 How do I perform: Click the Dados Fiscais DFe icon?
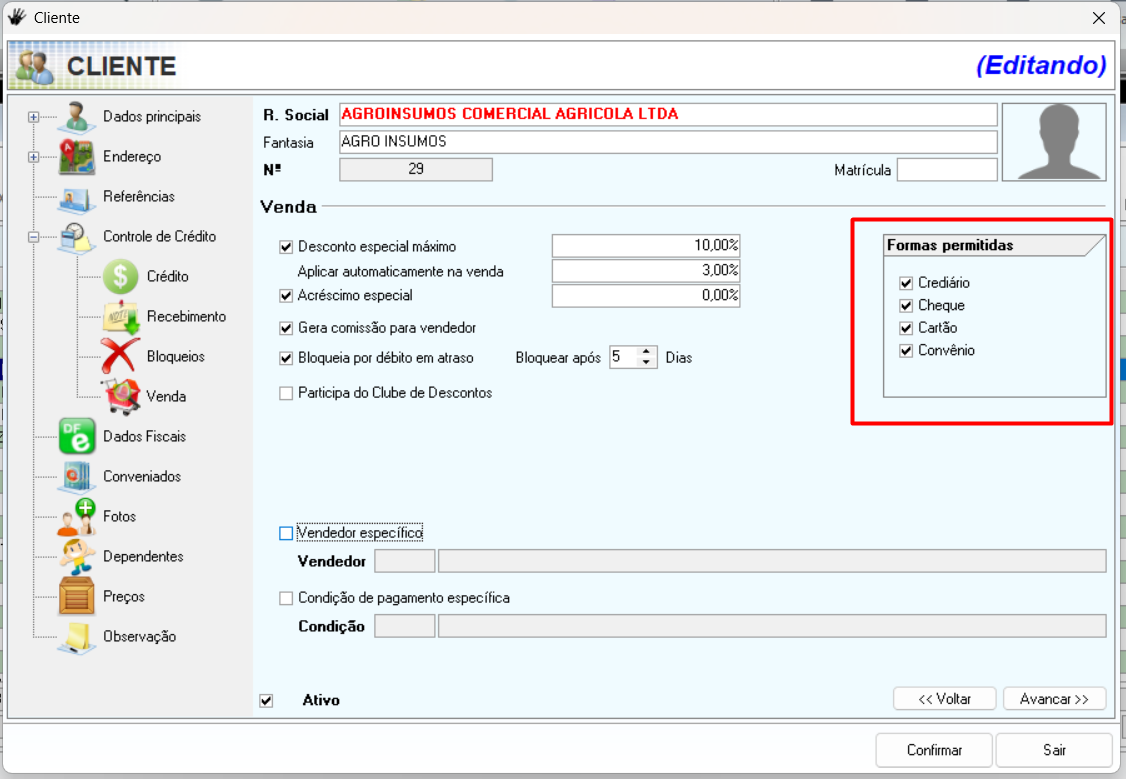[77, 437]
